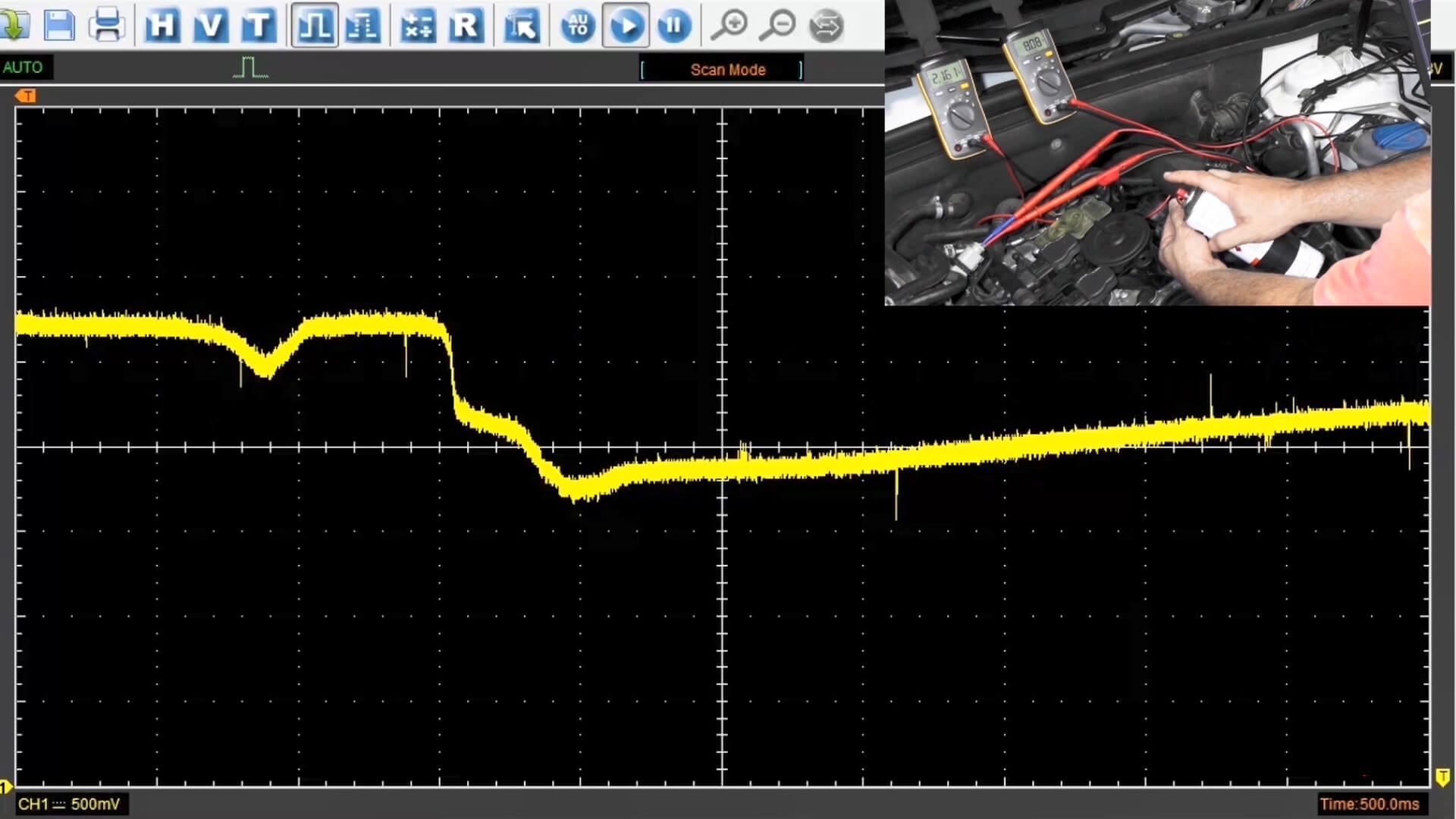The image size is (1456, 819).
Task: Open Vertical settings with the V button
Action: tap(210, 26)
